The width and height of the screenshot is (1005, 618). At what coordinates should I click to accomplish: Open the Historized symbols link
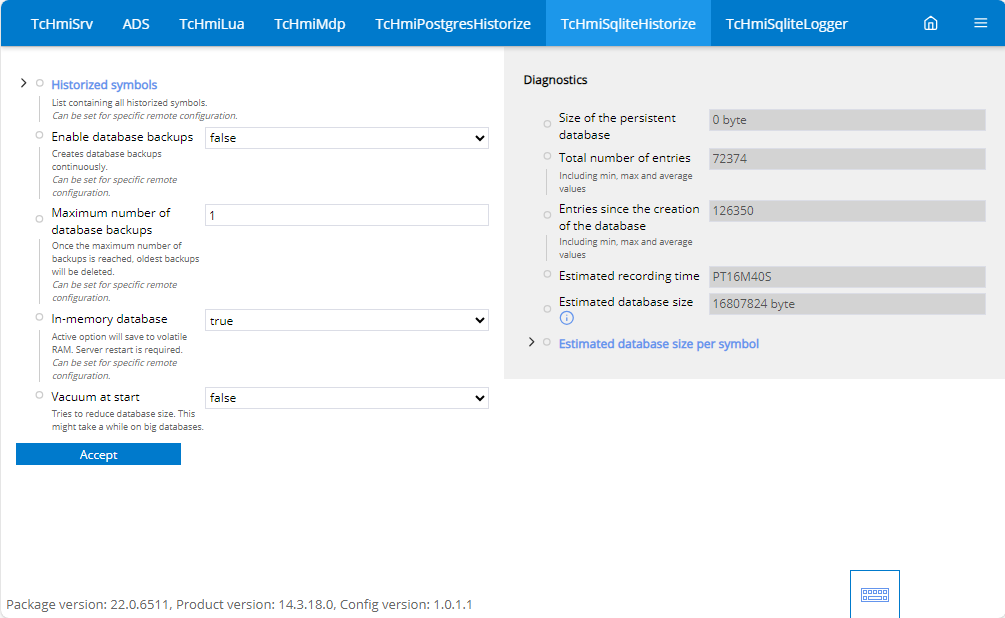104,85
